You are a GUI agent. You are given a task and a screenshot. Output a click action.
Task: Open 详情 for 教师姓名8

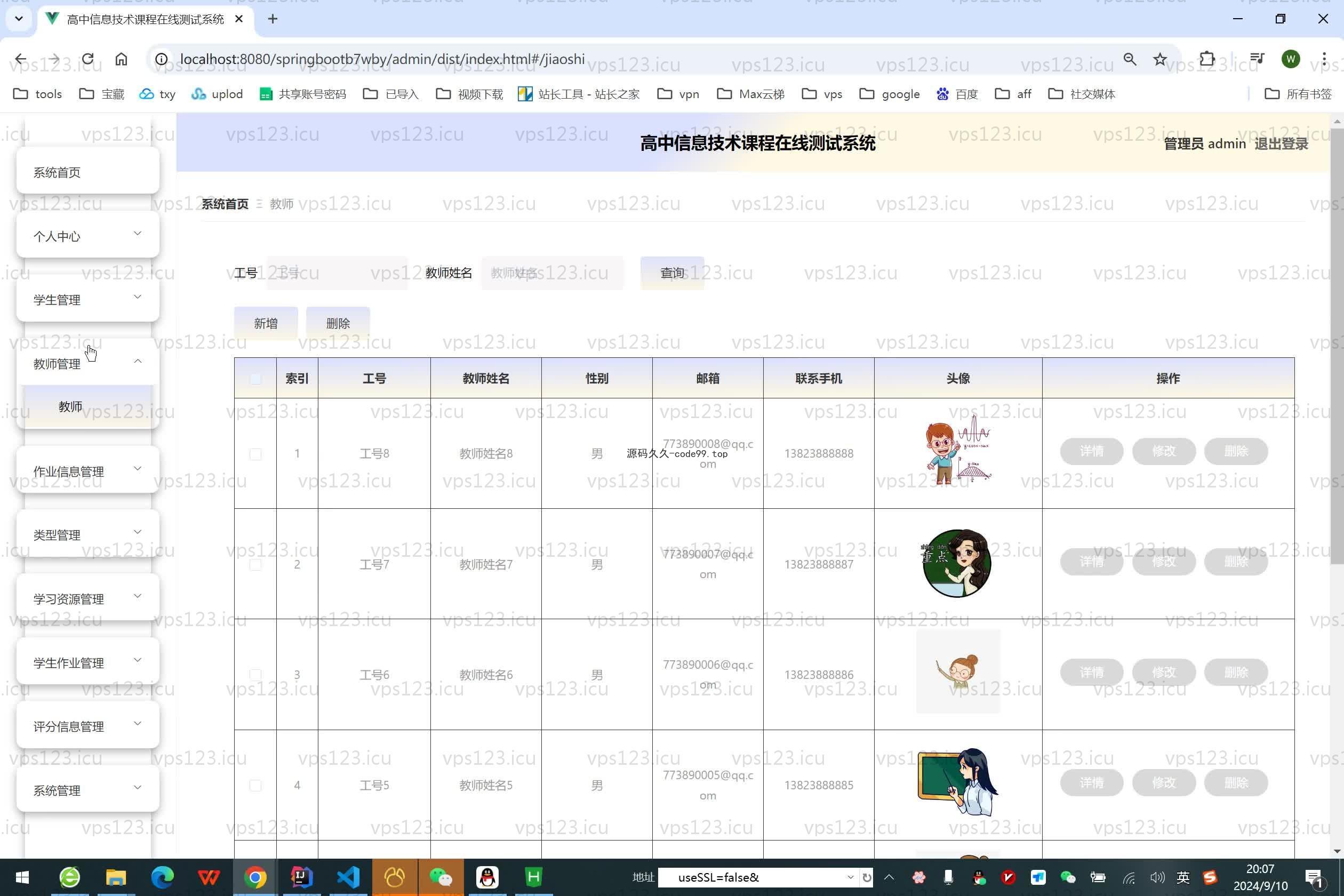pos(1091,451)
